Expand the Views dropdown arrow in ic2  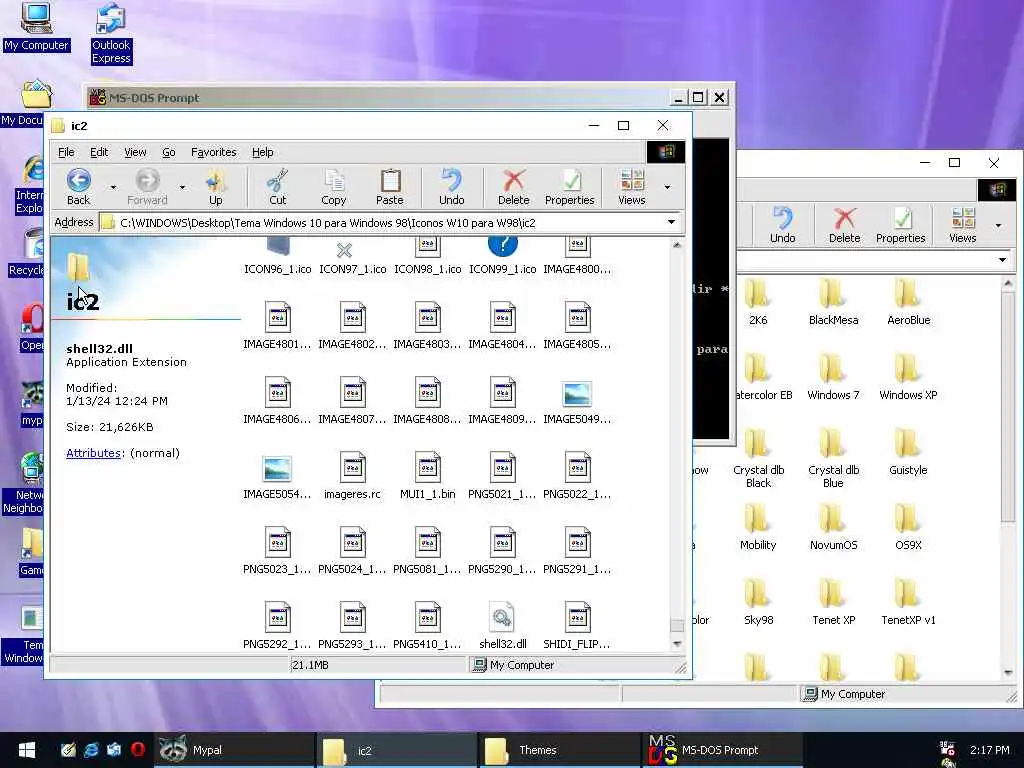point(667,187)
